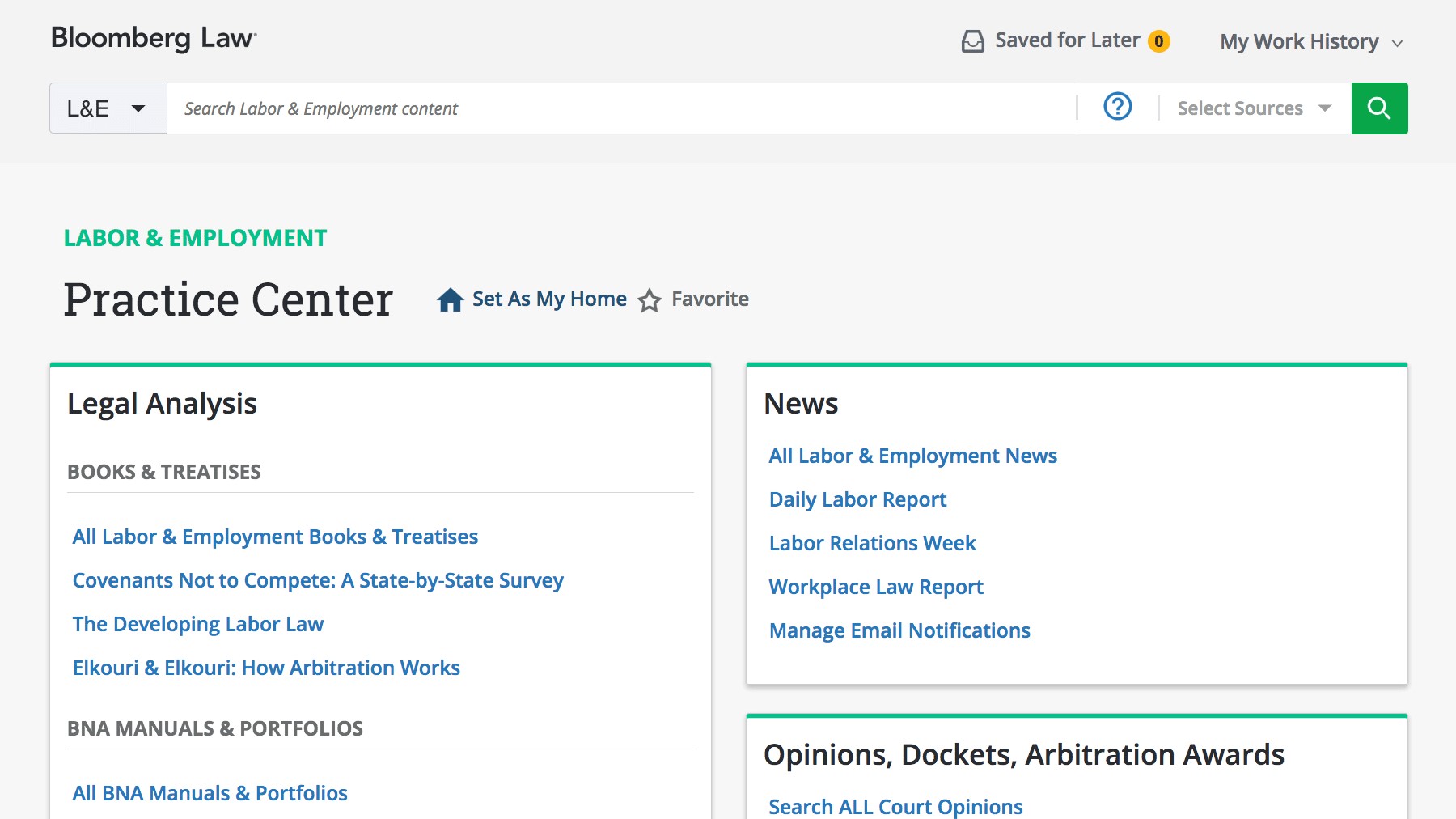Open Elkouri & Elkouri: How Arbitration Works
Viewport: 1456px width, 819px height.
coord(266,668)
